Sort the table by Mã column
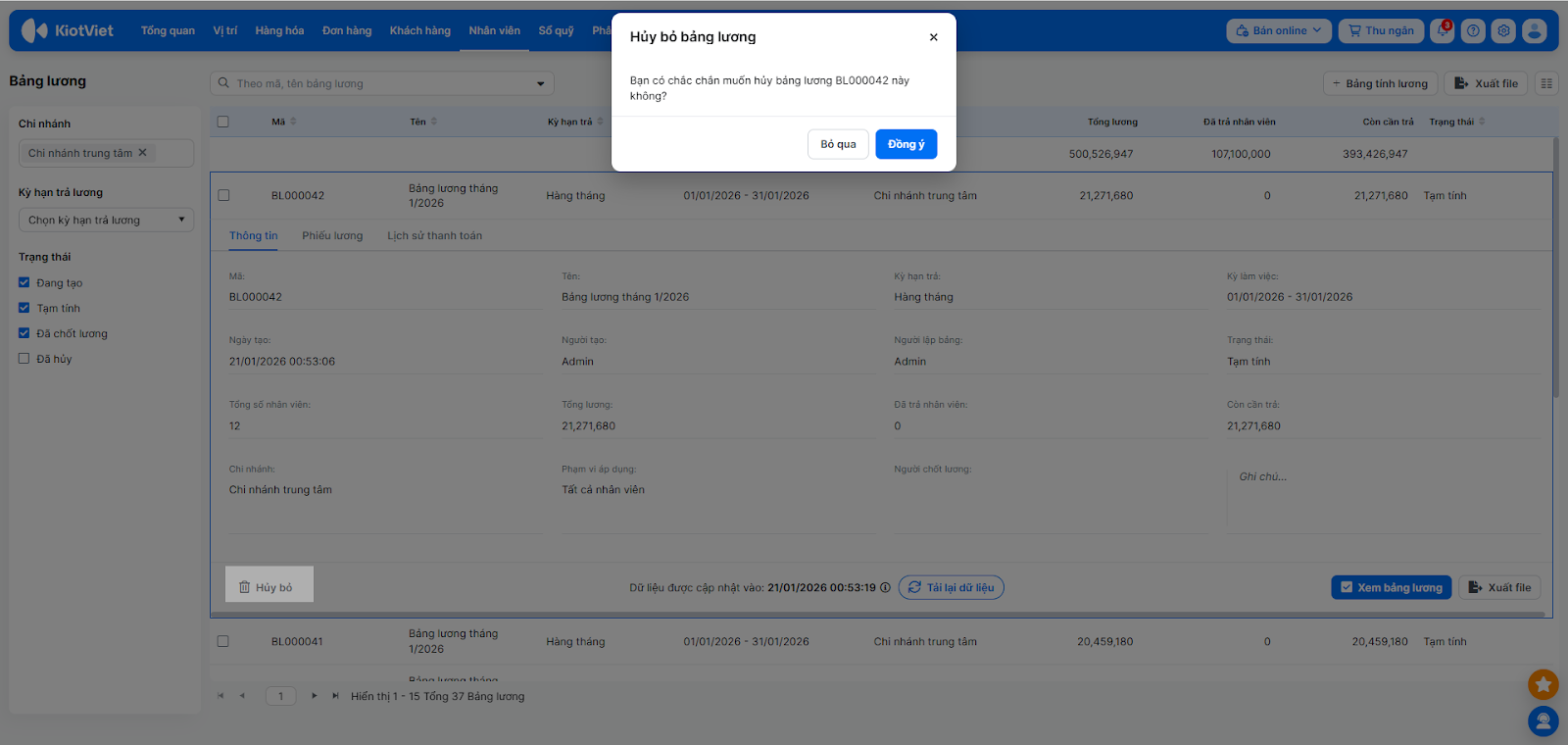Viewport: 1568px width, 745px height. 293,122
